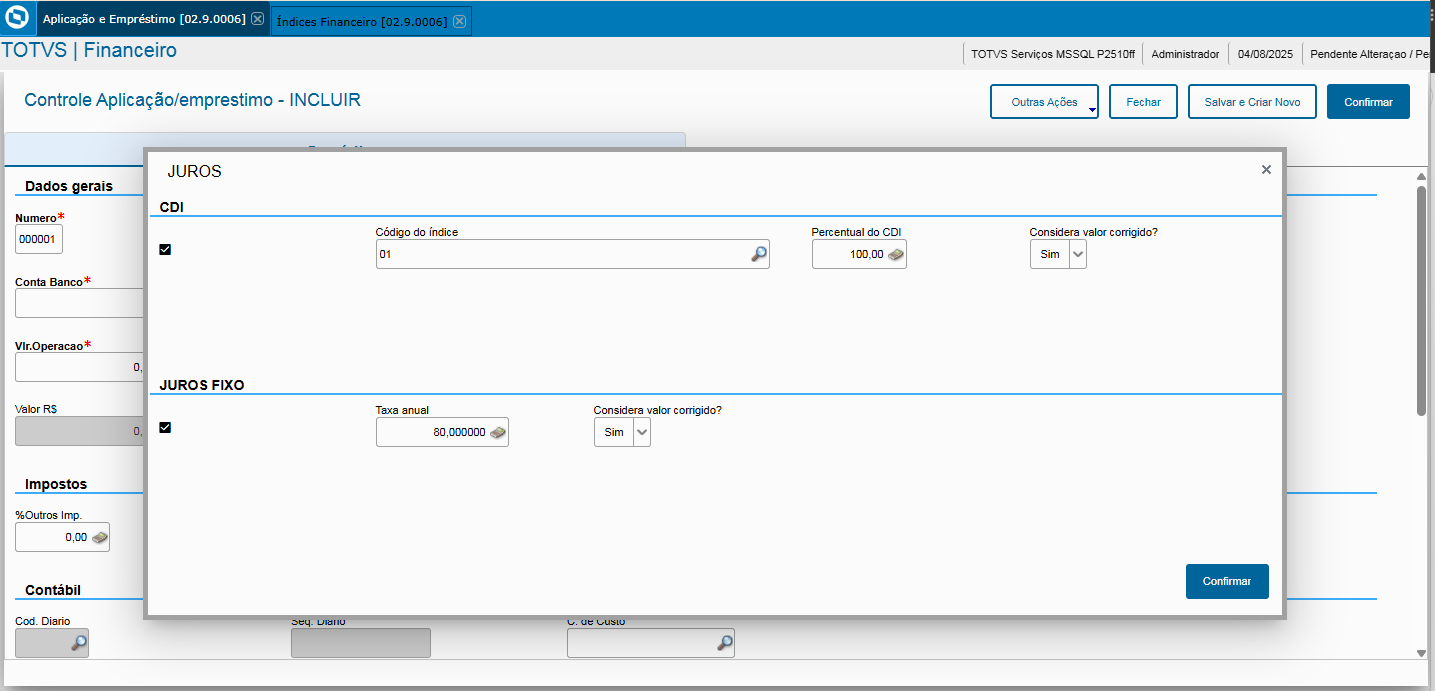Click the top Confirmar button
This screenshot has height=691, width=1435.
click(x=1368, y=102)
